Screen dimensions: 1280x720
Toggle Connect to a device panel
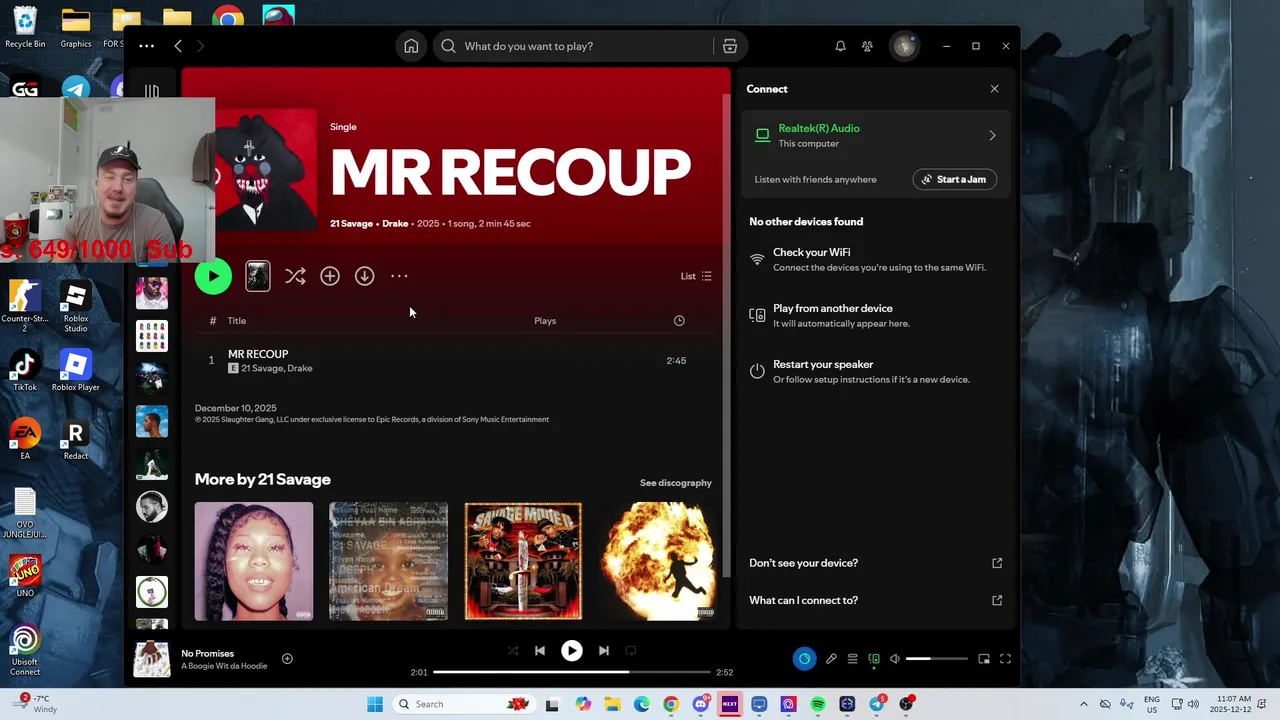click(874, 659)
